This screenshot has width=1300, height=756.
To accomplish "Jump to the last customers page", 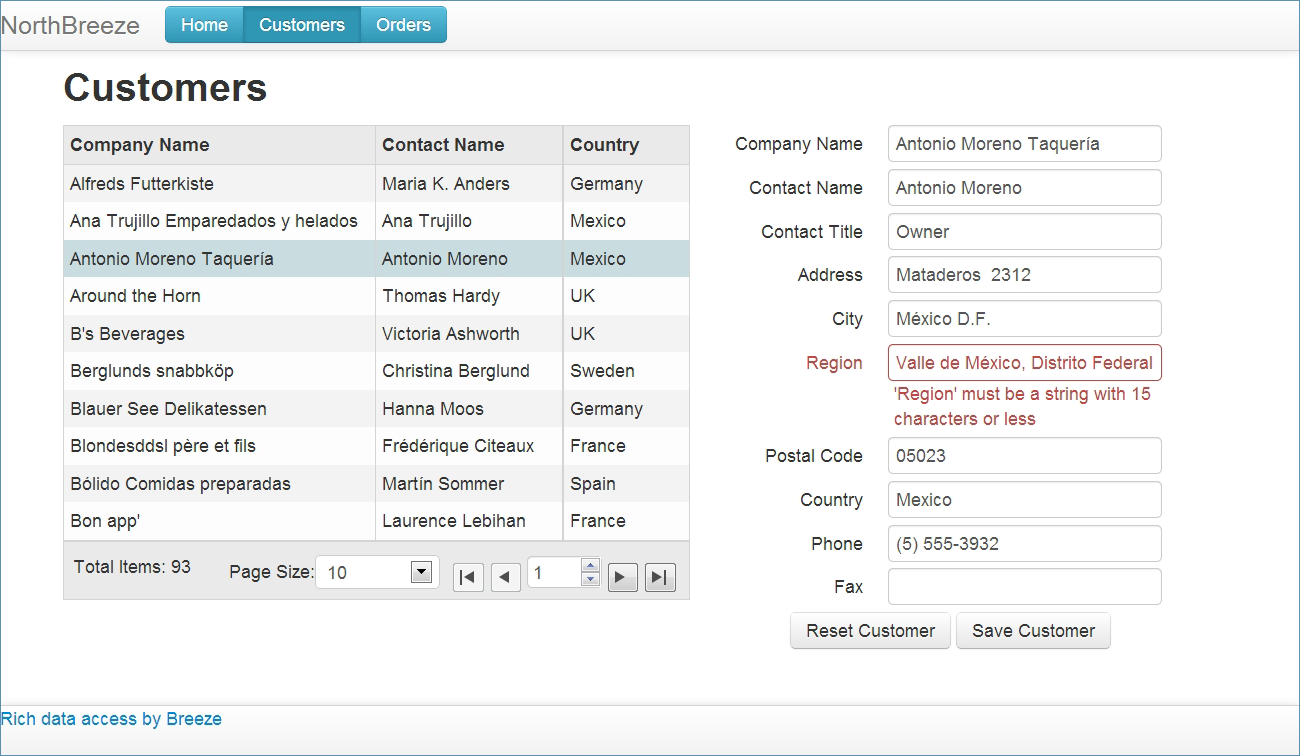I will pyautogui.click(x=660, y=577).
